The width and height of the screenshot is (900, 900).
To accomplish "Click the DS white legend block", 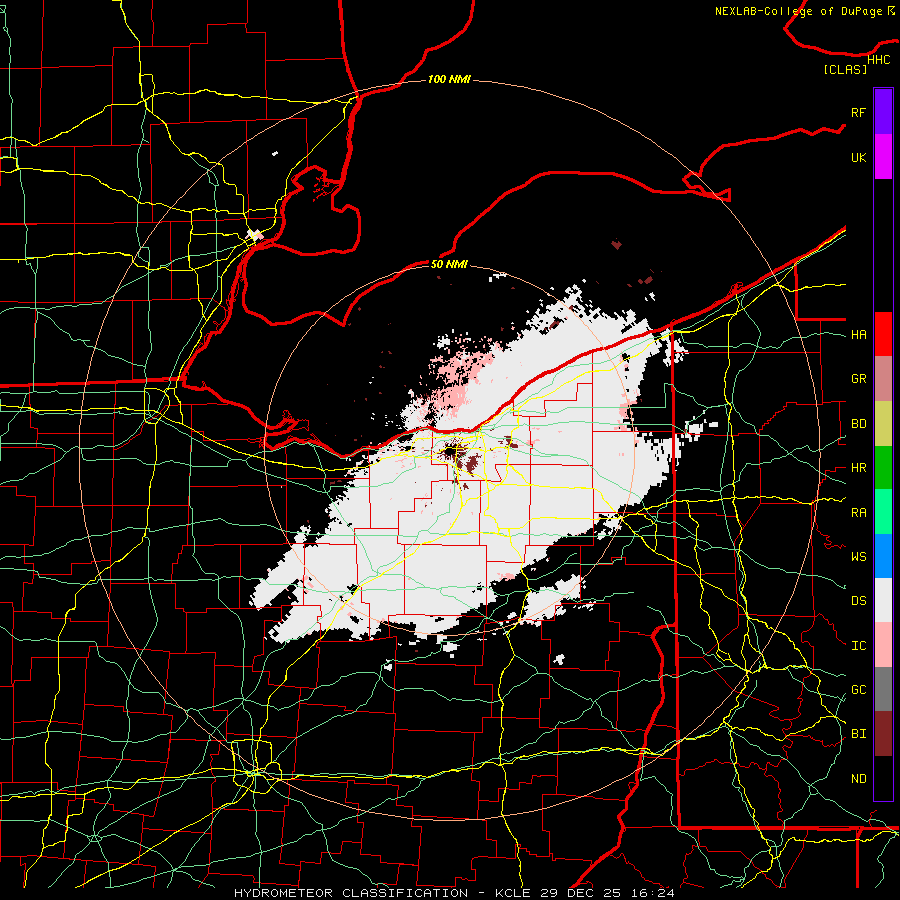I will [883, 600].
